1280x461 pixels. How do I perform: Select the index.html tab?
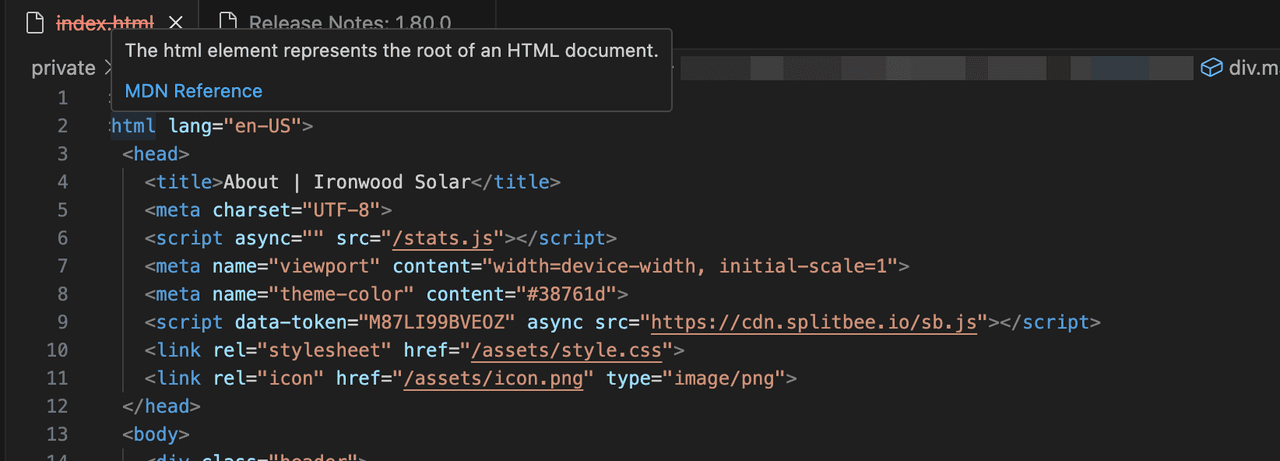[105, 22]
